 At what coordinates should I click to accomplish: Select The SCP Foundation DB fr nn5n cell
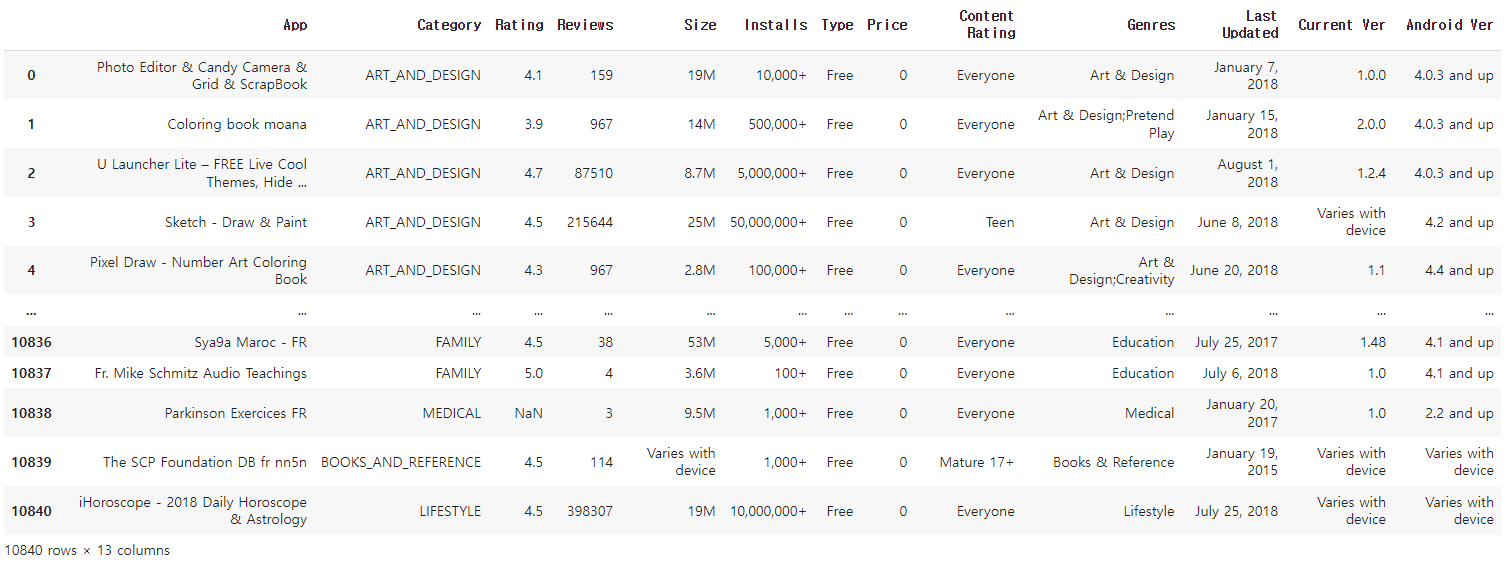pyautogui.click(x=205, y=462)
